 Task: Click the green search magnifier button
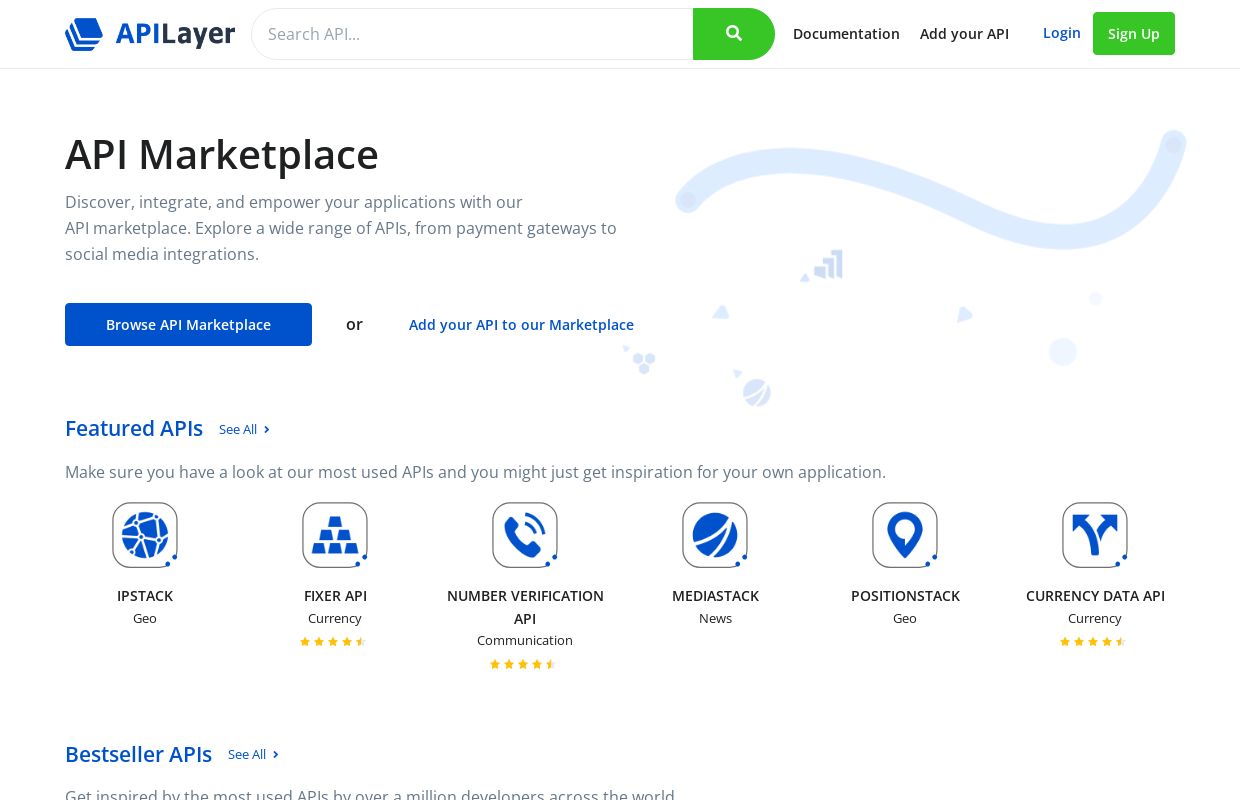point(734,34)
